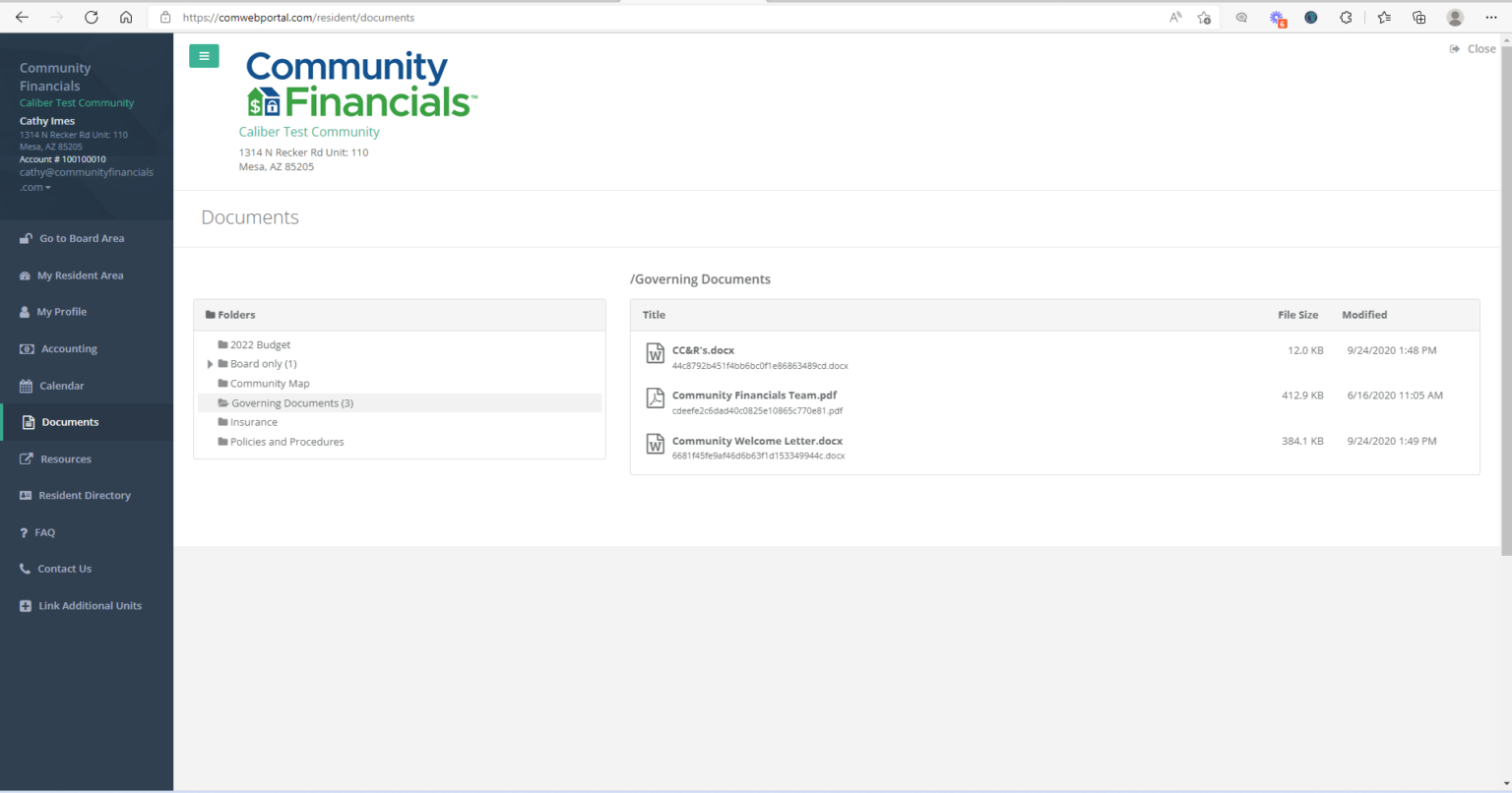Open browser extensions puzzle icon
The image size is (1512, 793).
(1346, 17)
